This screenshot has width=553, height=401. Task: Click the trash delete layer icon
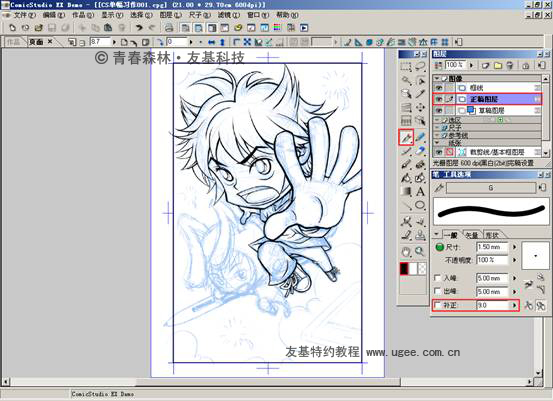pos(510,65)
